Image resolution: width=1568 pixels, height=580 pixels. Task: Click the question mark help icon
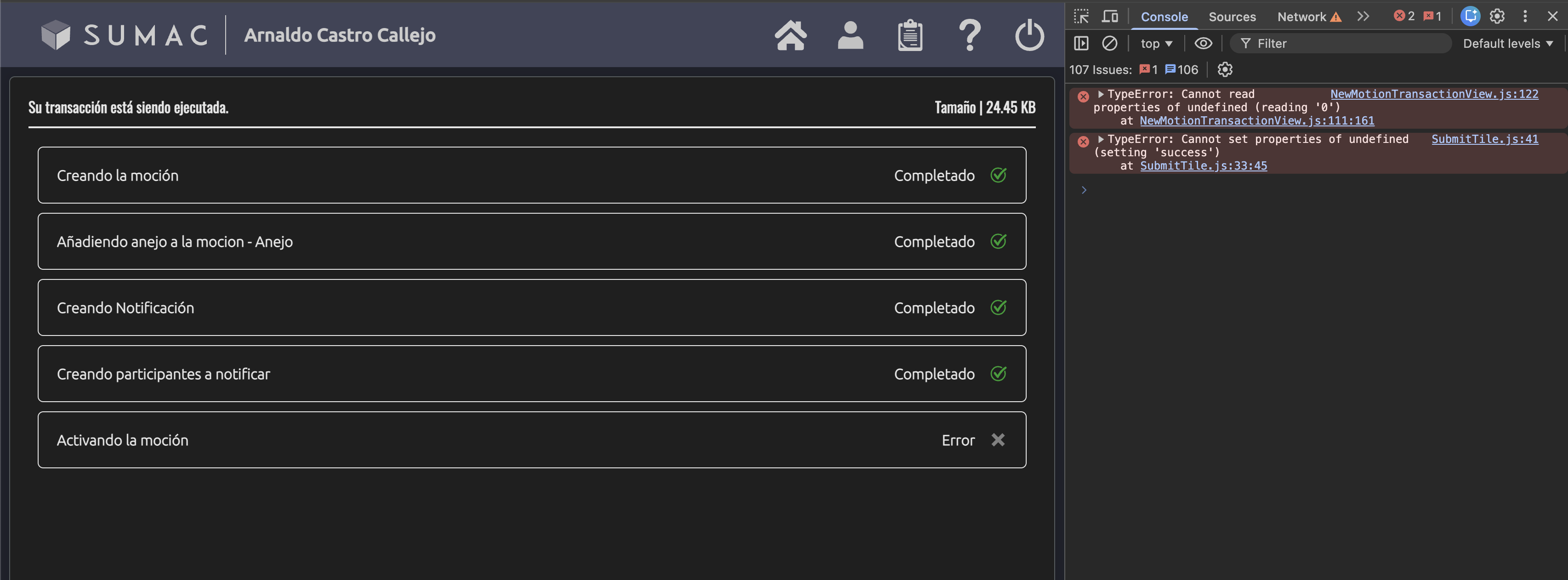969,35
